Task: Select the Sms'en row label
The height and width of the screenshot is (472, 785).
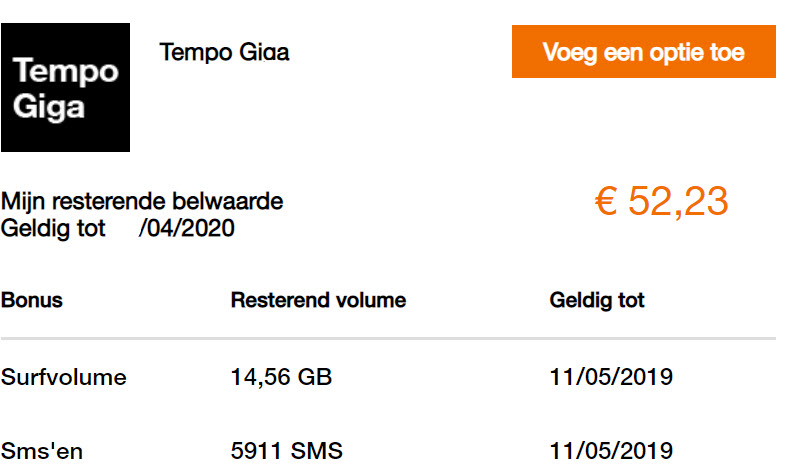Action: click(42, 451)
